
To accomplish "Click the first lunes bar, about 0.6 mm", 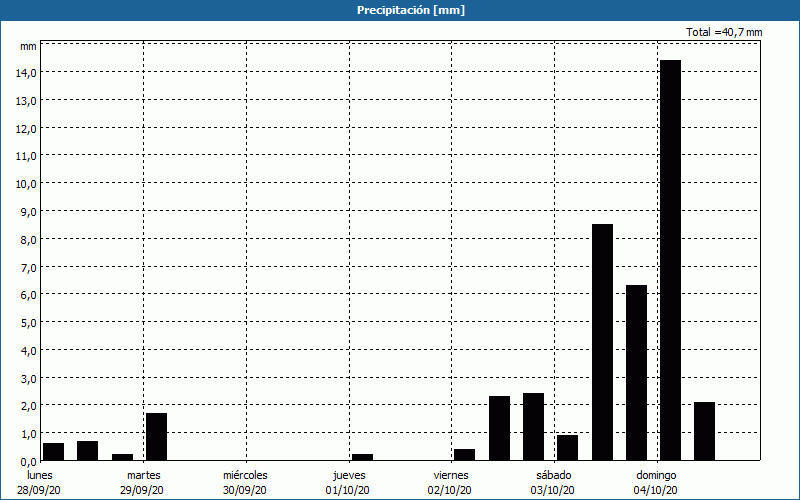I will [54, 452].
